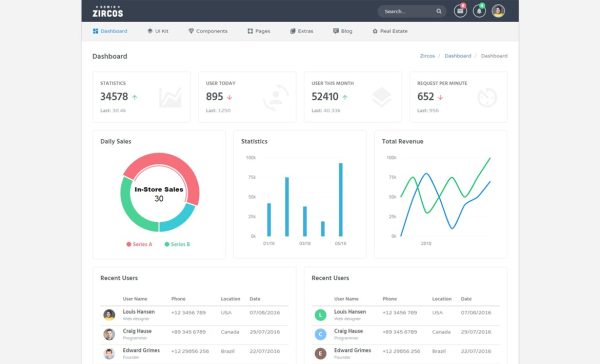Image resolution: width=600 pixels, height=364 pixels.
Task: Open the user profile avatar
Action: coord(498,11)
